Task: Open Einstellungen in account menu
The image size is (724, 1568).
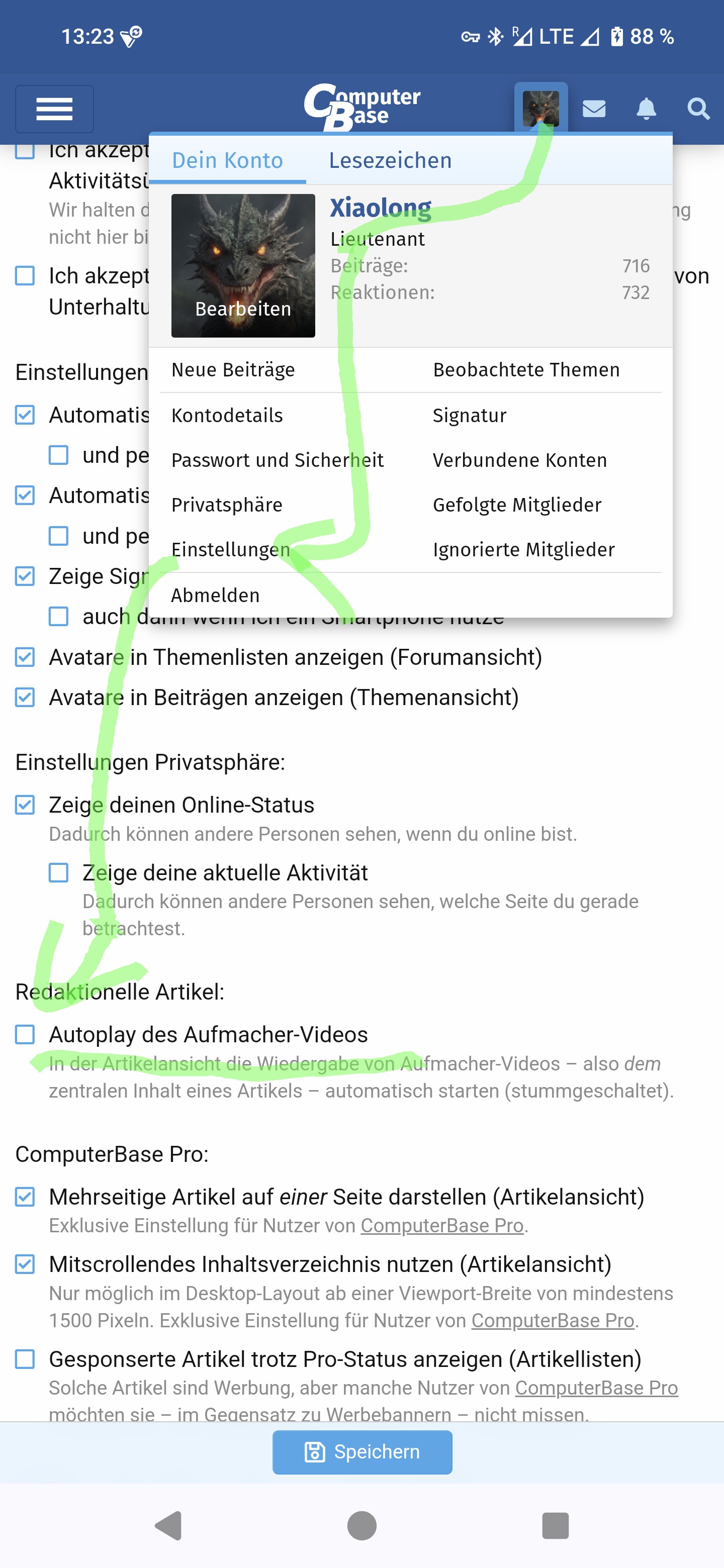Action: (231, 549)
